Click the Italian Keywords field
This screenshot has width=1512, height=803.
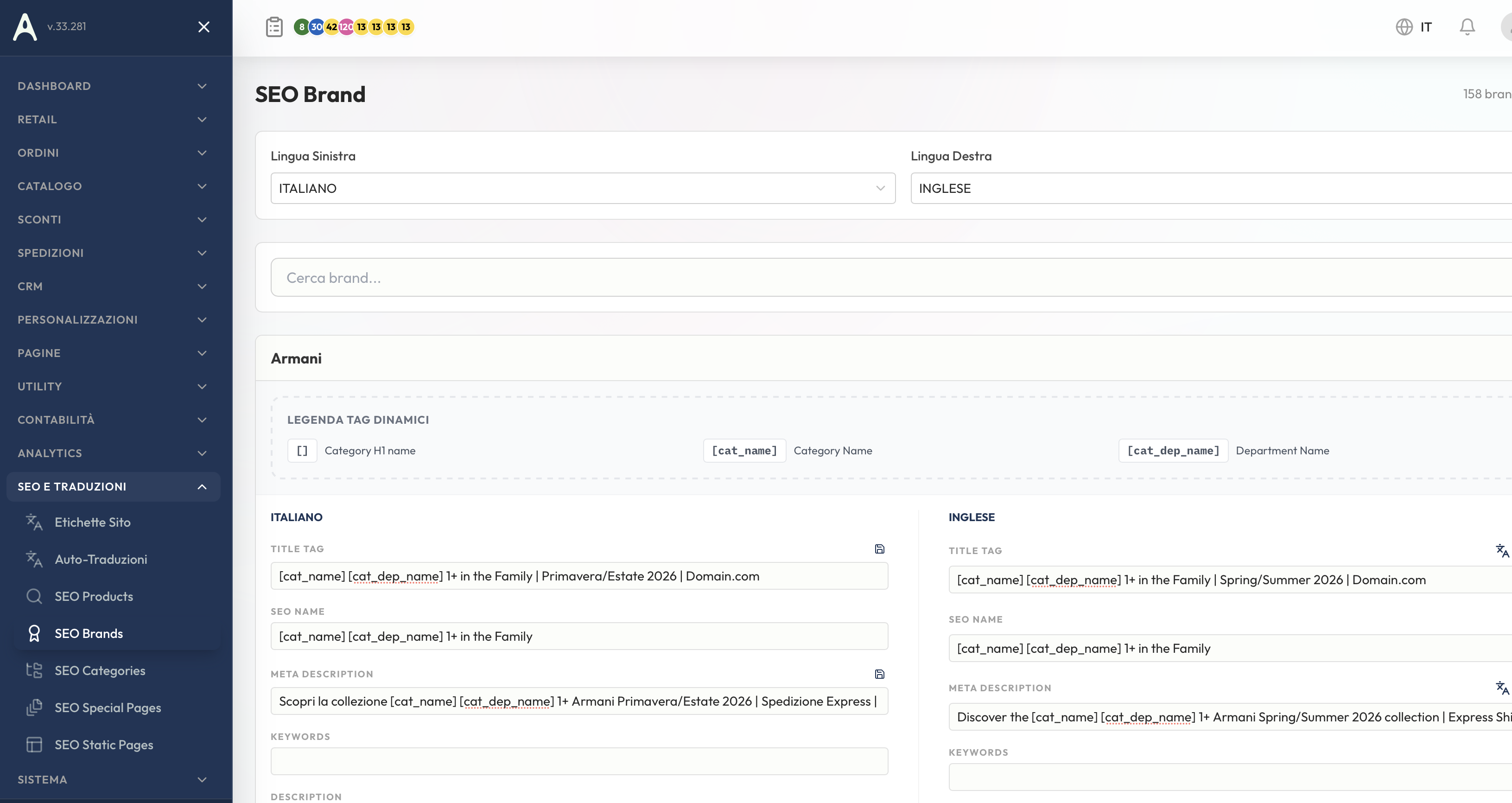point(579,761)
